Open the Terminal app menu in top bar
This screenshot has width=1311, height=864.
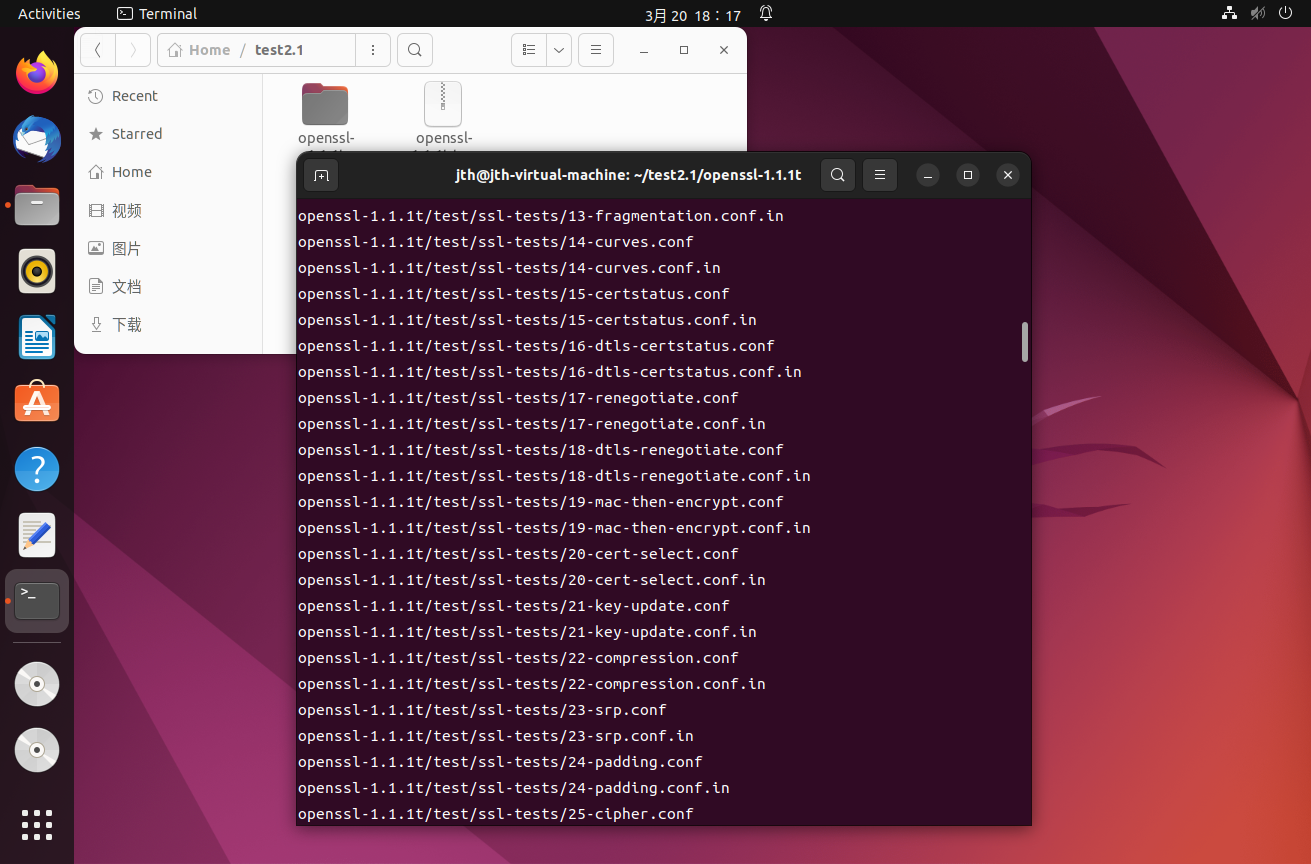tap(157, 14)
